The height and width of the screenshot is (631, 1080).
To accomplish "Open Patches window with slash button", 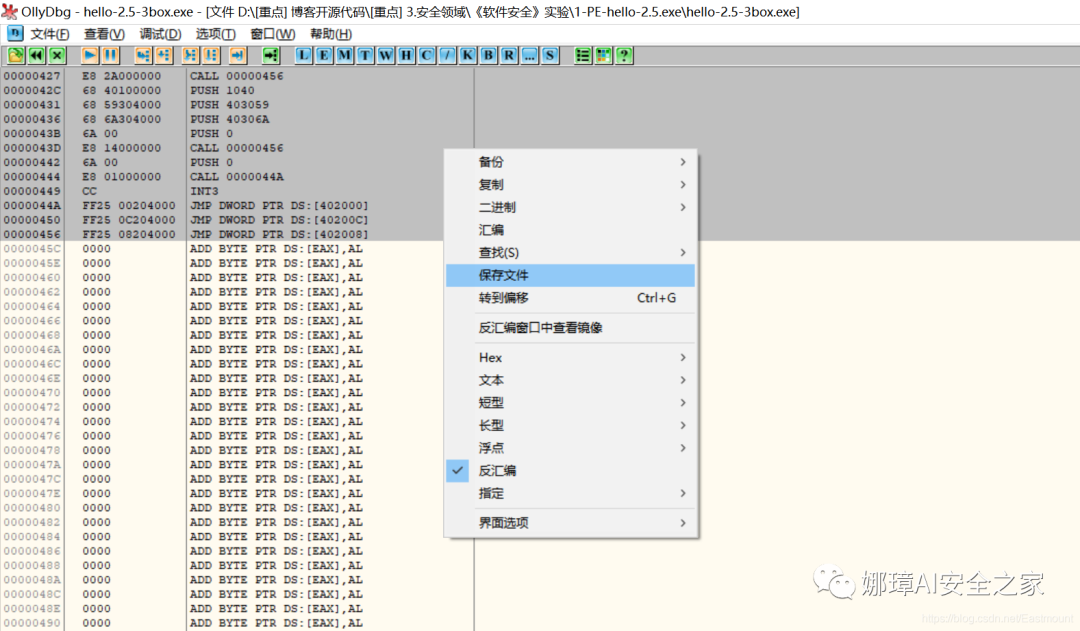I will coord(448,56).
